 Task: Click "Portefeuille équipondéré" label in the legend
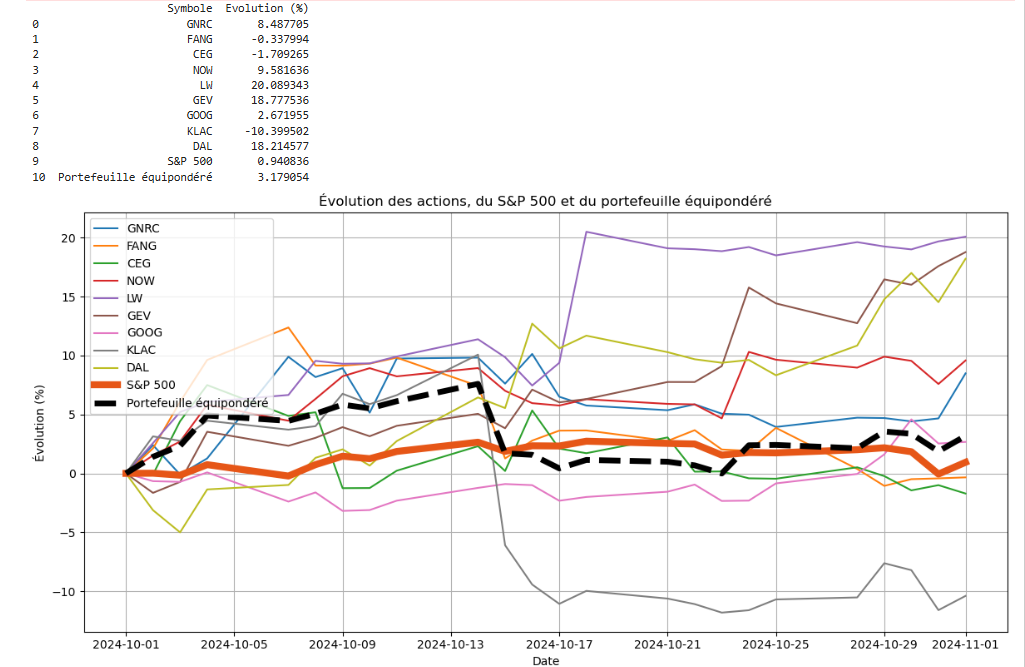coord(197,403)
